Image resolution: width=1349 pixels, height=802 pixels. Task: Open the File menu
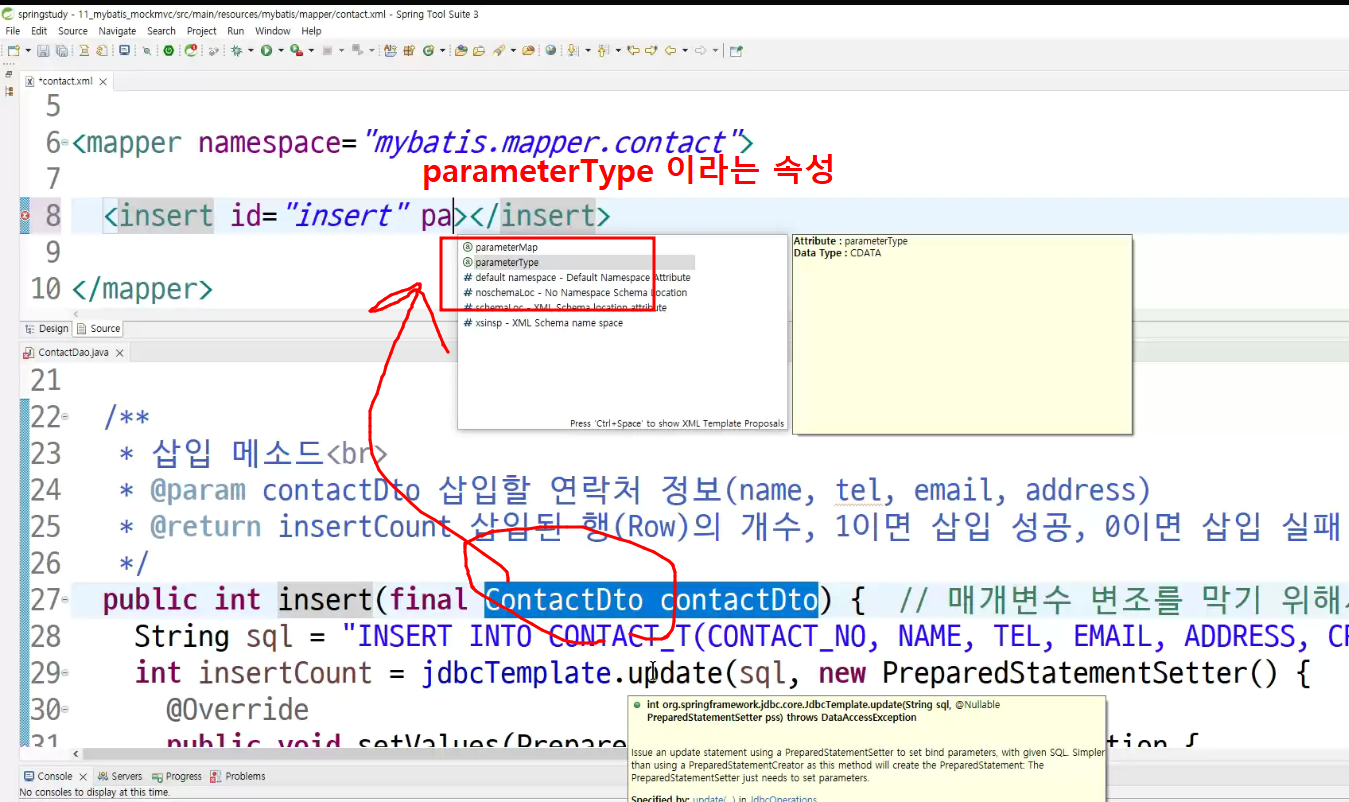tap(13, 31)
